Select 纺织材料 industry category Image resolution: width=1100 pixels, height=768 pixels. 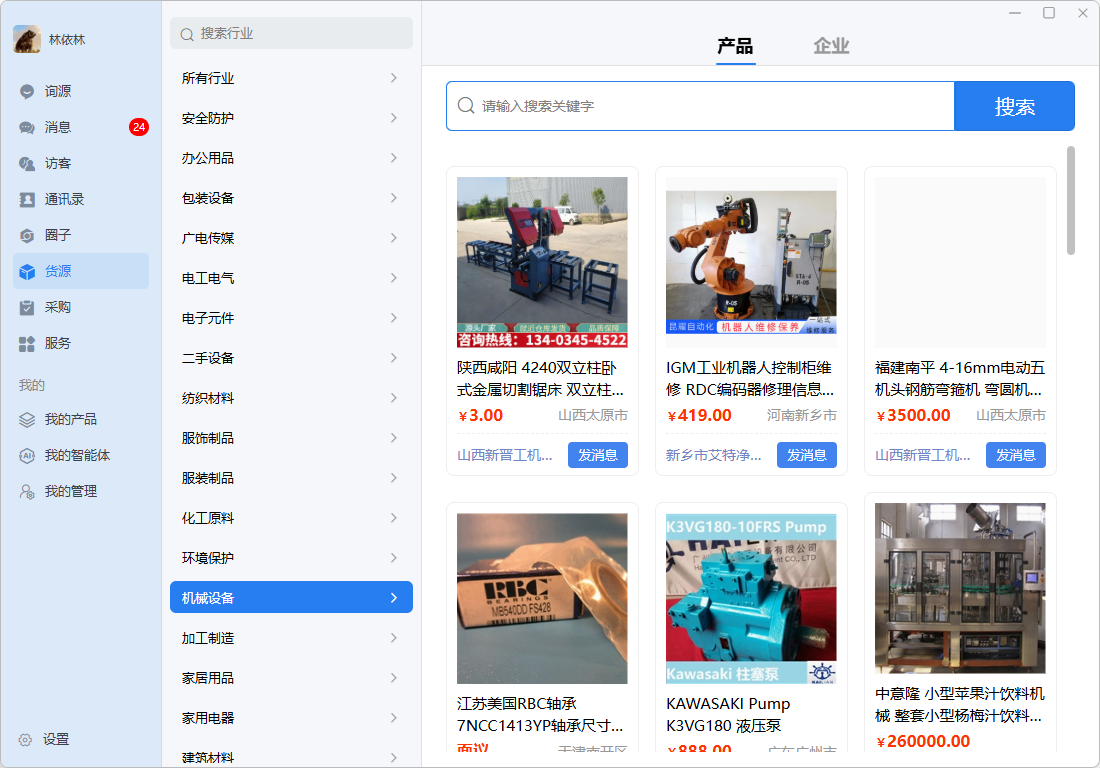click(x=291, y=398)
